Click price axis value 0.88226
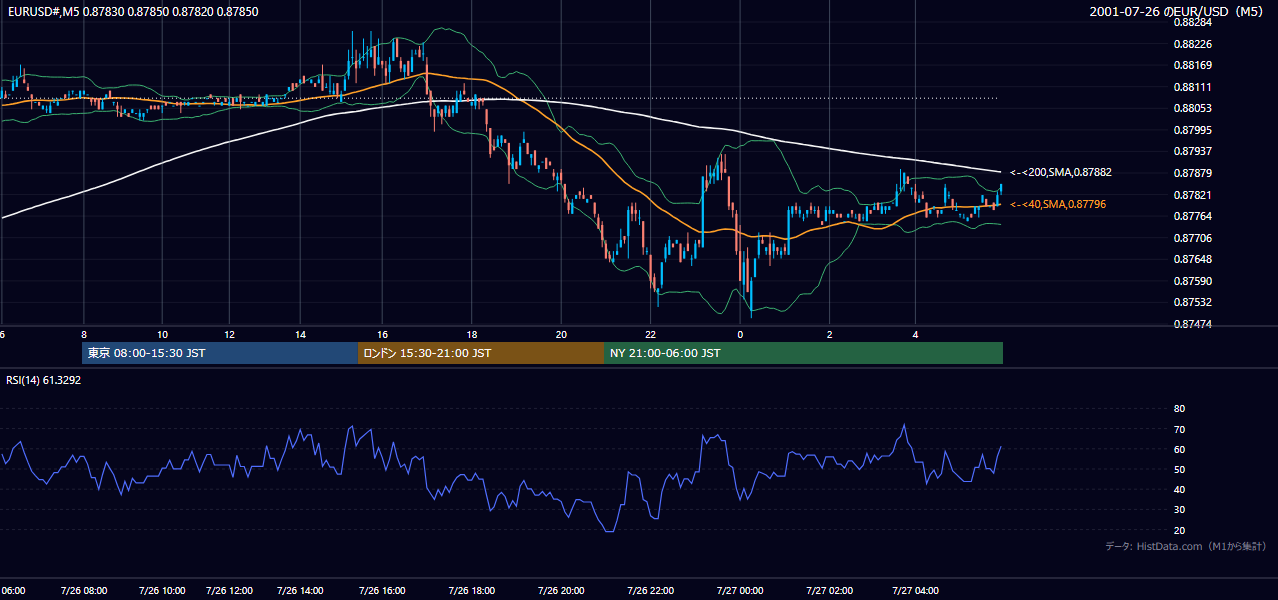Image resolution: width=1278 pixels, height=600 pixels. [1192, 44]
